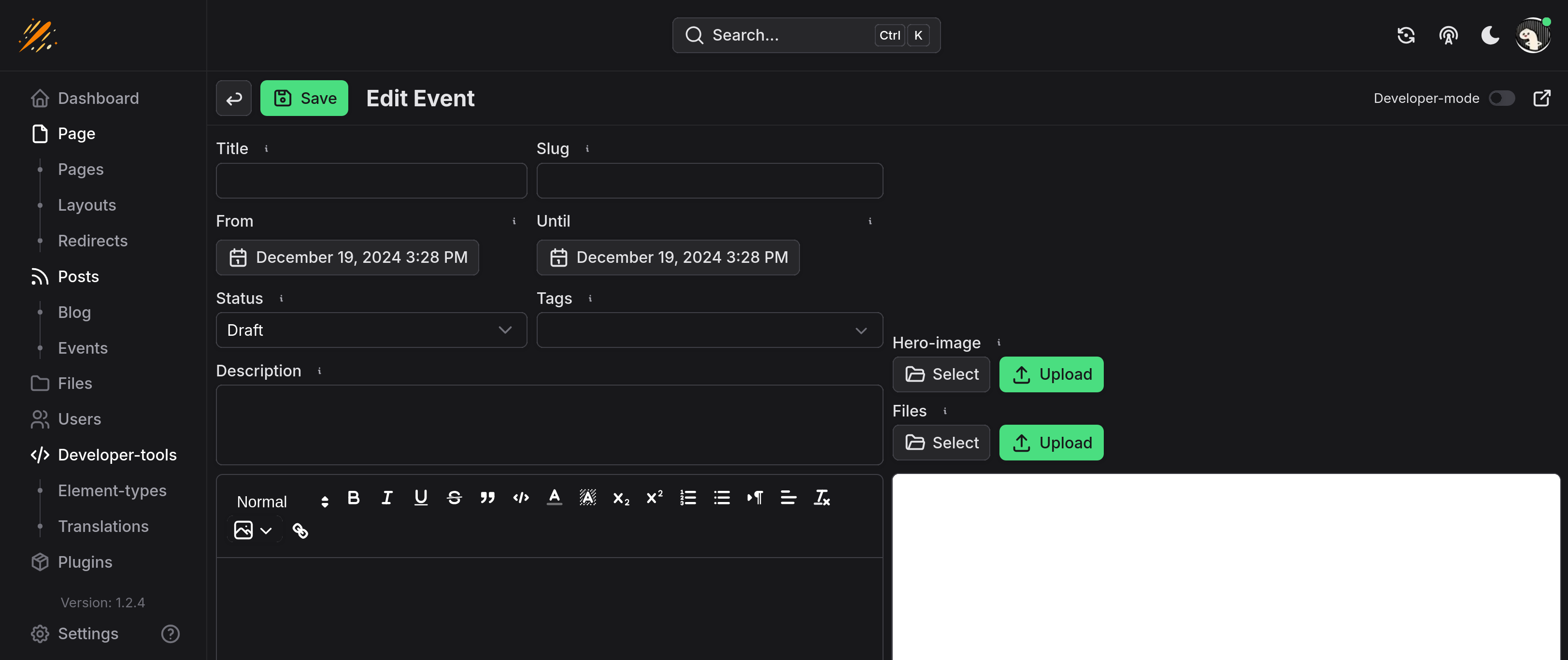Open Events in the sidebar

point(83,348)
